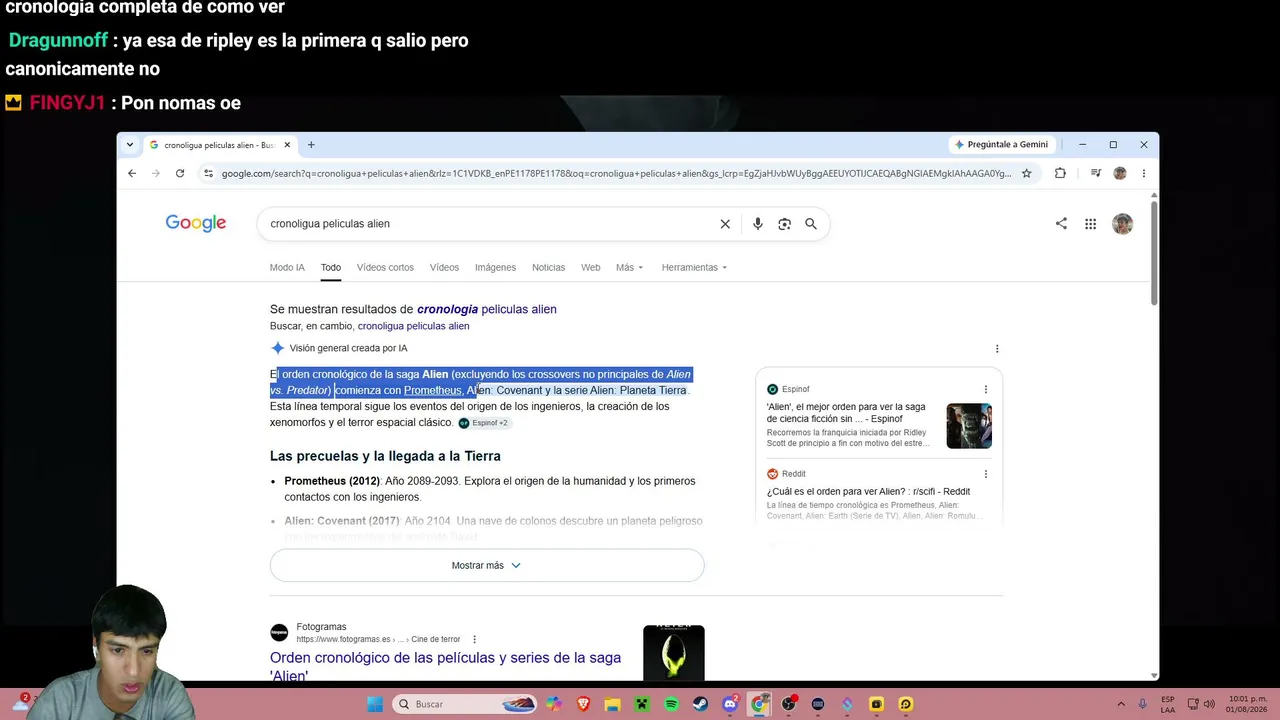
Task: Open the Chrome three-dot menu
Action: click(1144, 173)
